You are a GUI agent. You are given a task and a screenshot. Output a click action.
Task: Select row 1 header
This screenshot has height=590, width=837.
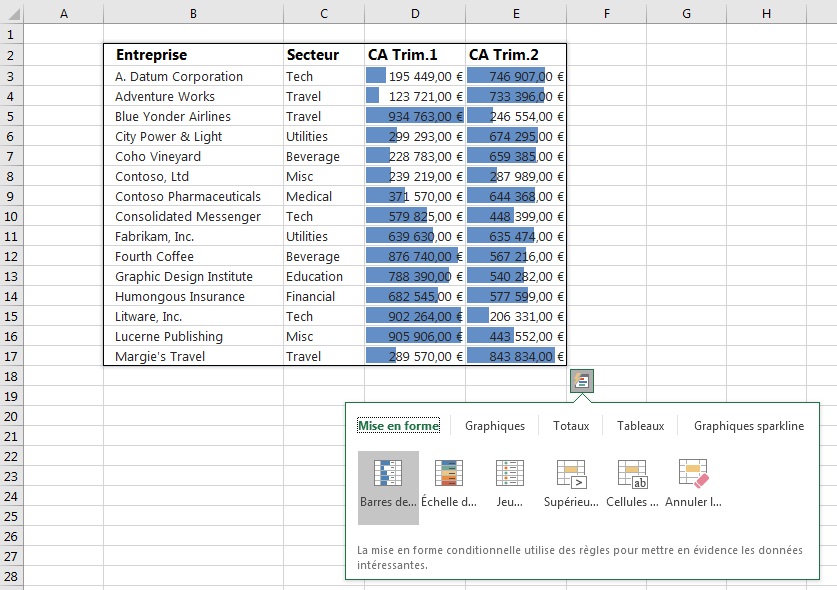11,35
